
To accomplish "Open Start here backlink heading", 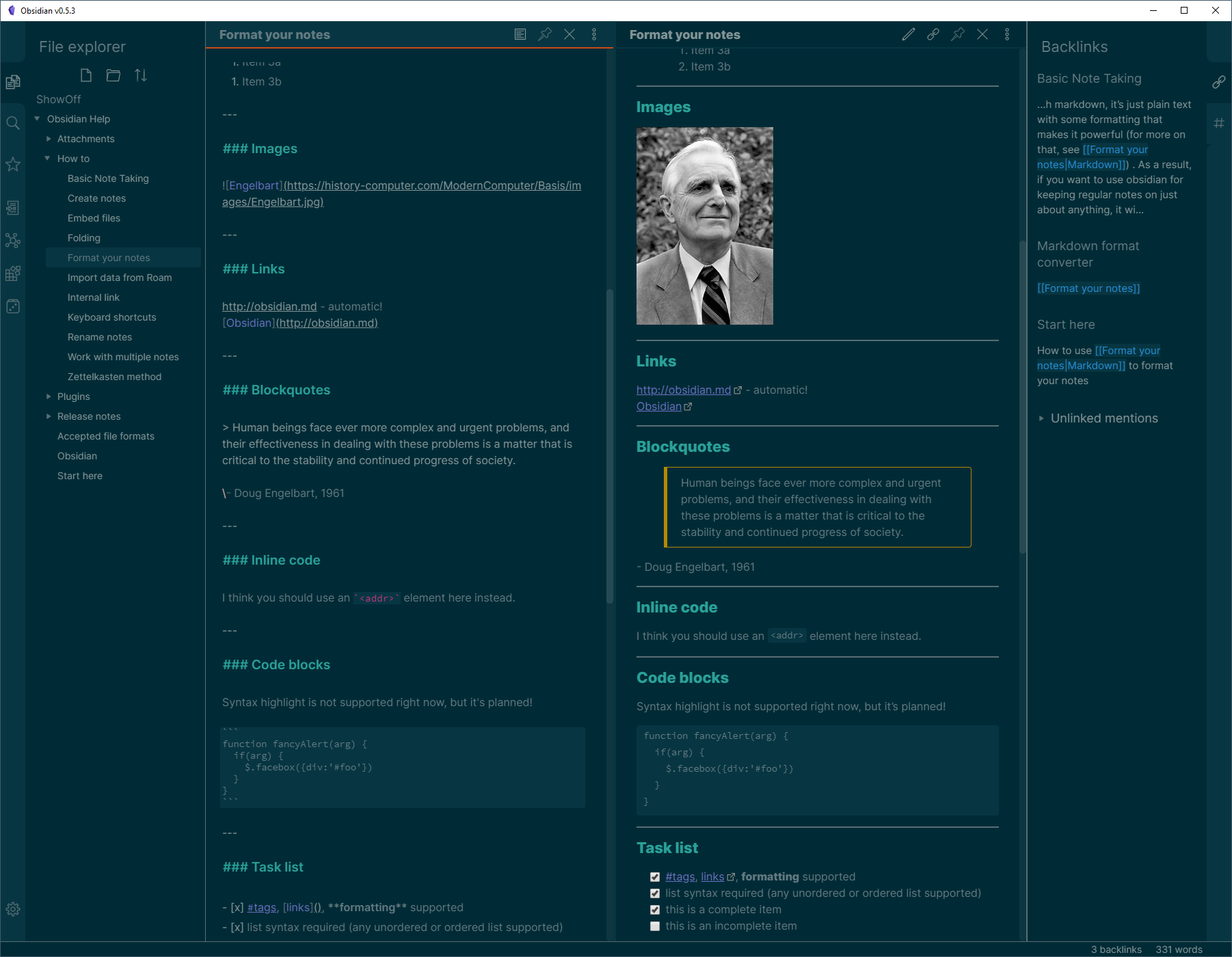I will pos(1066,325).
